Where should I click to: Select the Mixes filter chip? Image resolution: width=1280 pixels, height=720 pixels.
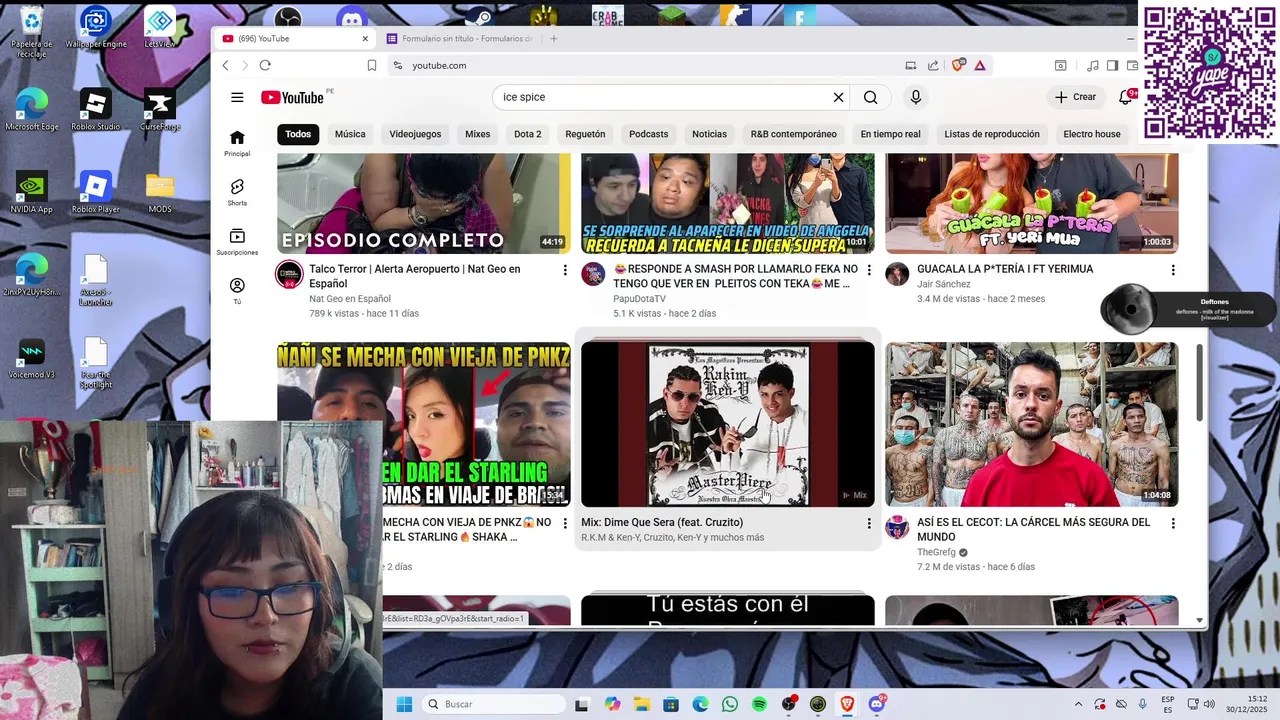pos(478,134)
